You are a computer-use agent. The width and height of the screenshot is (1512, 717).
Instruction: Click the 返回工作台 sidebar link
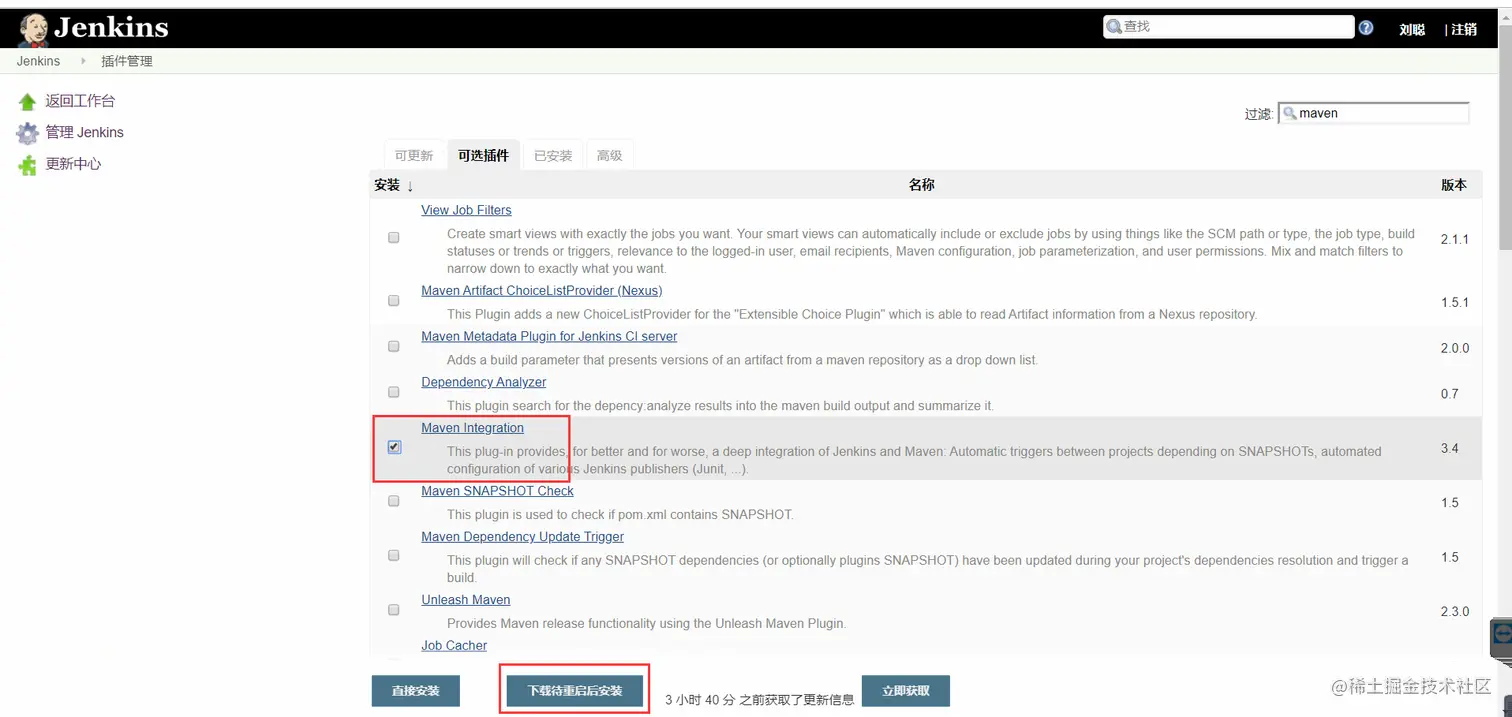[x=80, y=101]
